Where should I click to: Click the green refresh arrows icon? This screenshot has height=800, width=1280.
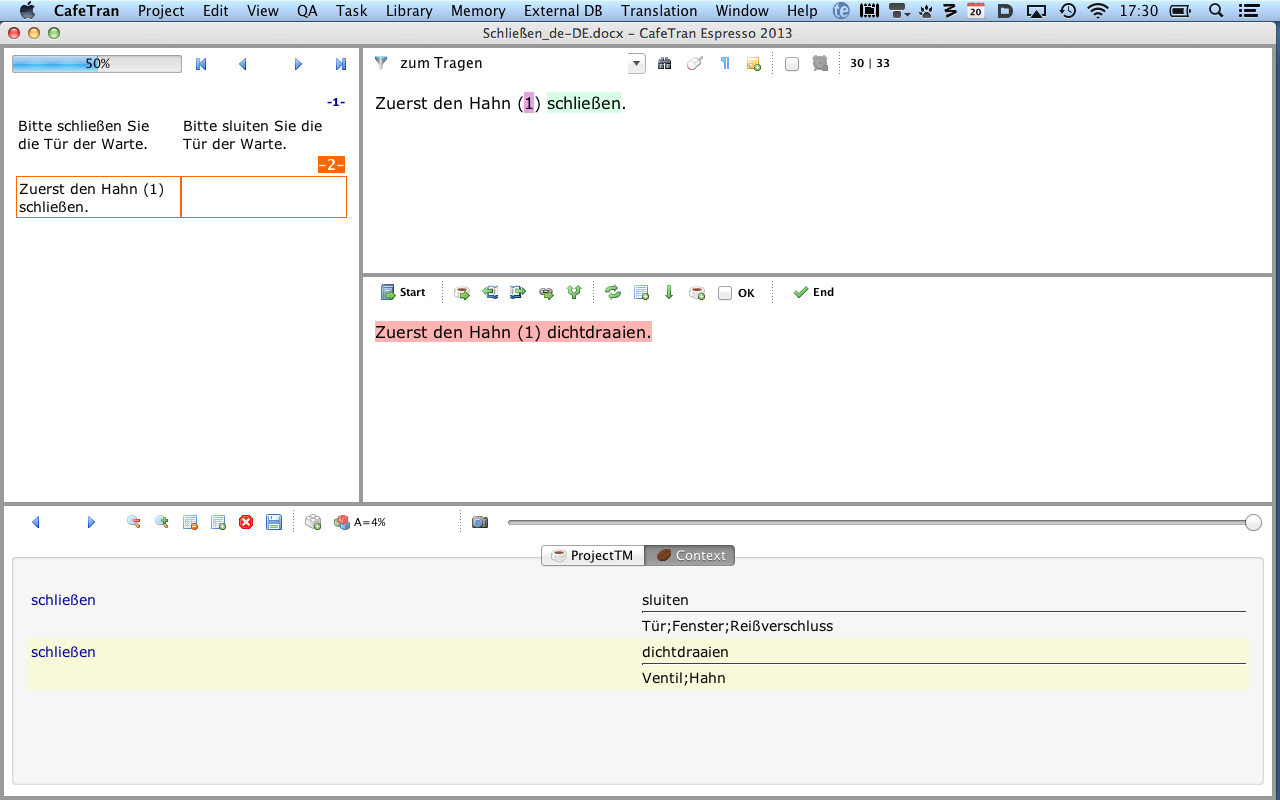click(x=613, y=293)
